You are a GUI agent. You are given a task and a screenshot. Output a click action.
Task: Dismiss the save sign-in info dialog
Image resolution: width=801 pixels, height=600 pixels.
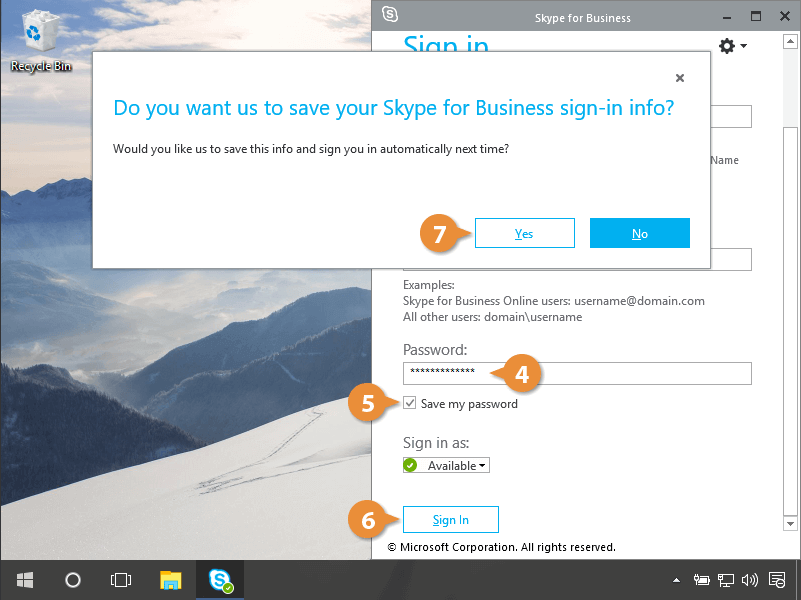pyautogui.click(x=680, y=78)
